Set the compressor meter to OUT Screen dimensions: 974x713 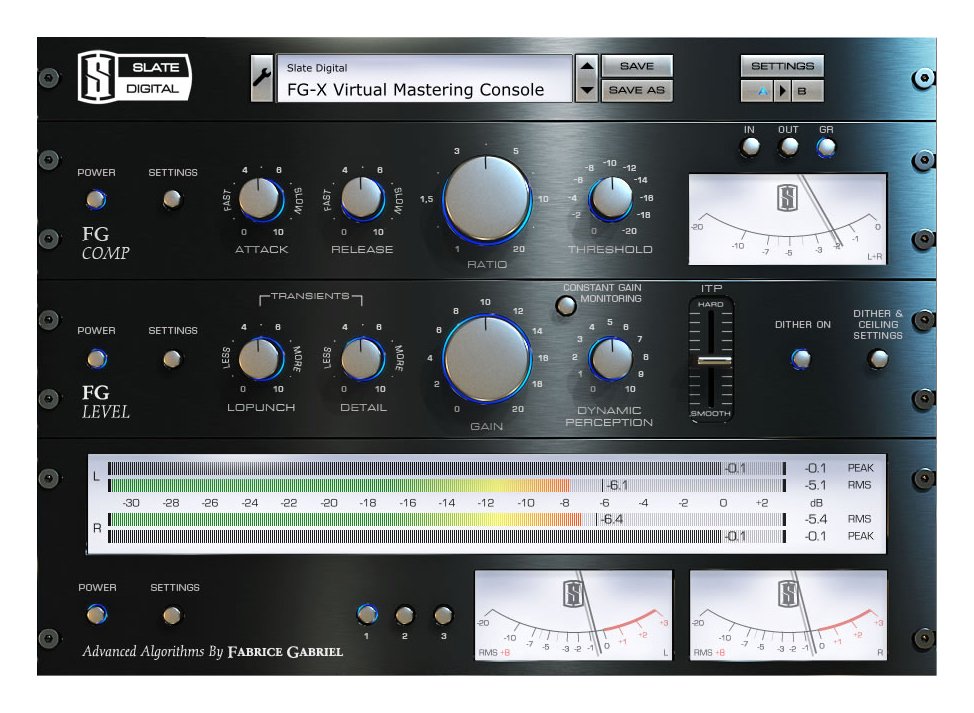[x=789, y=147]
